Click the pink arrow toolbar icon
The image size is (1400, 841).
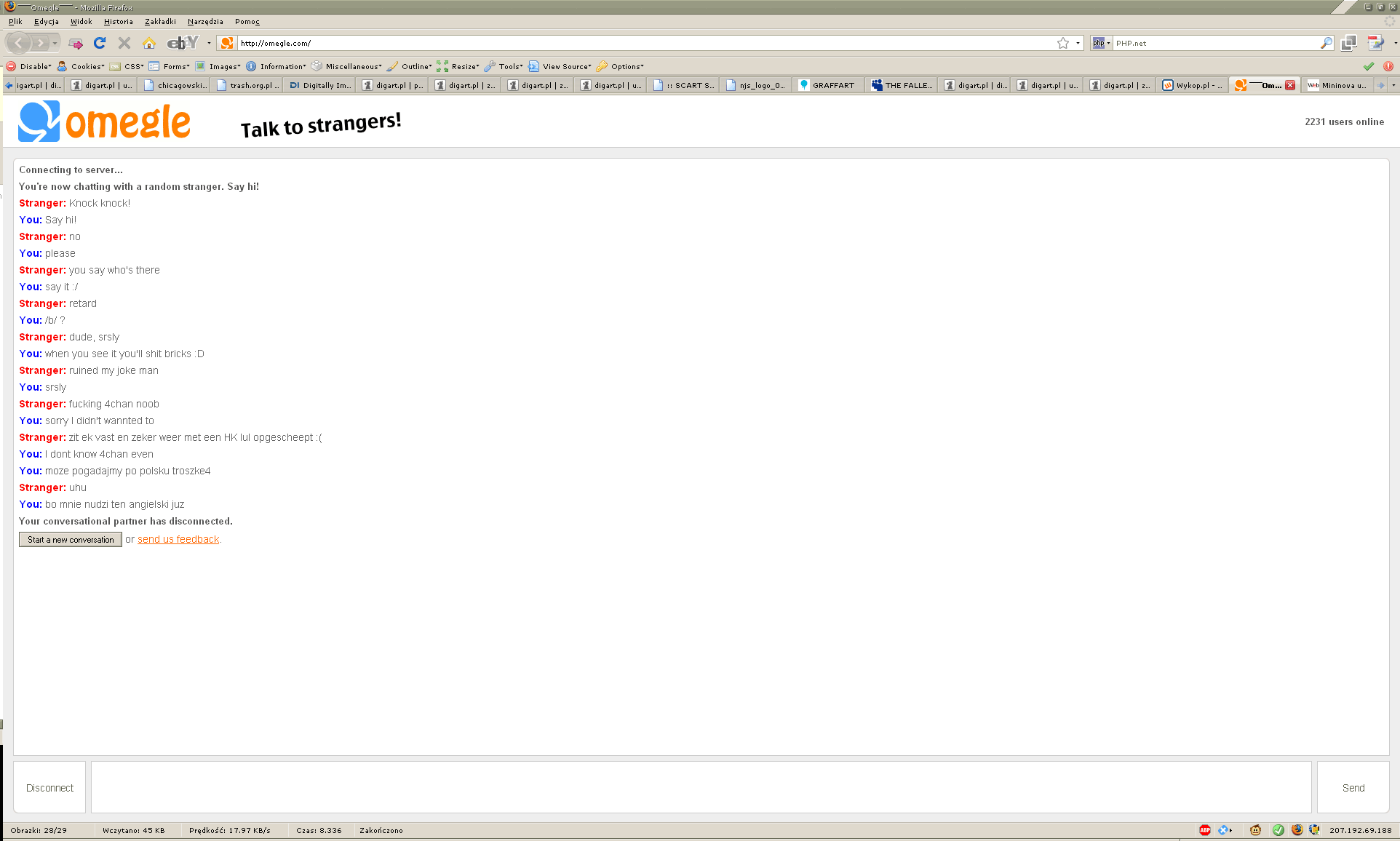pyautogui.click(x=76, y=44)
